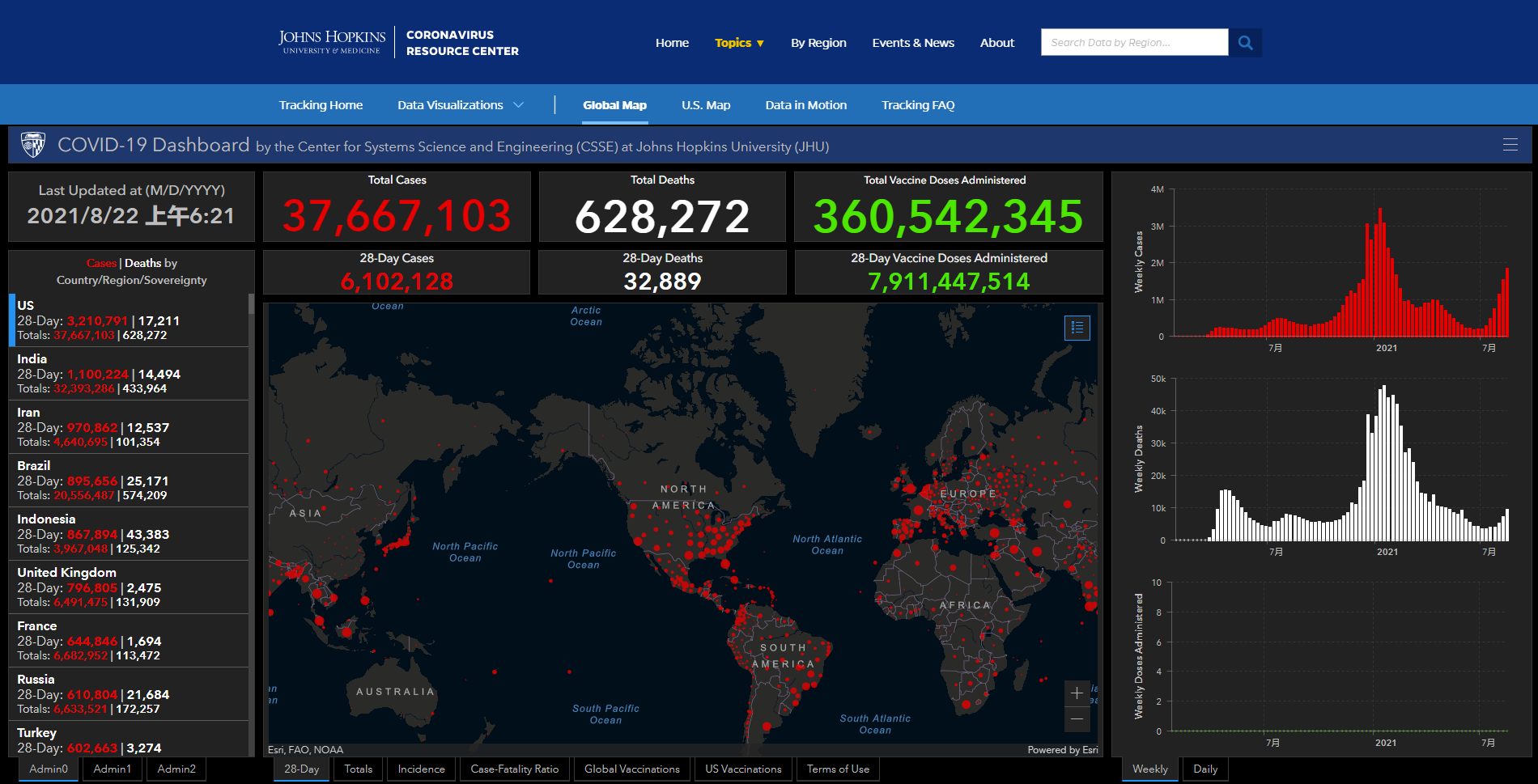Click the JHU shield logo in dashboard header
Image resolution: width=1538 pixels, height=784 pixels.
coord(33,145)
